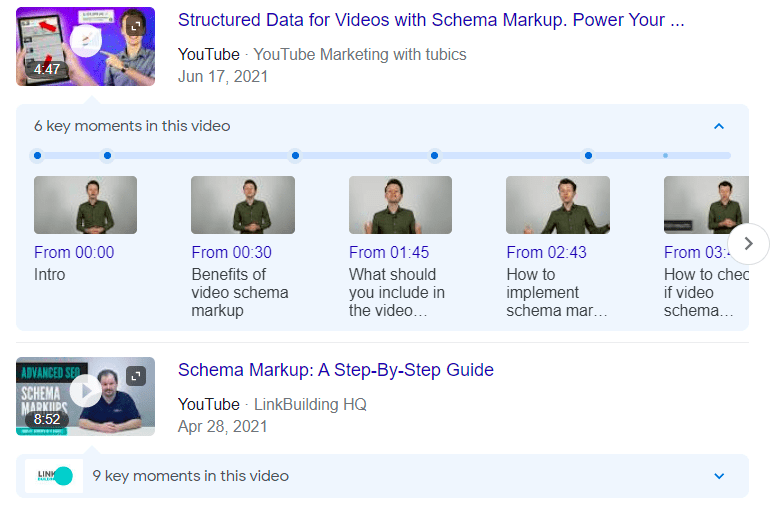Screen dimensions: 776x509
Task: Open 'Schema Markup: A Step-By-Step Guide' link
Action: (336, 370)
